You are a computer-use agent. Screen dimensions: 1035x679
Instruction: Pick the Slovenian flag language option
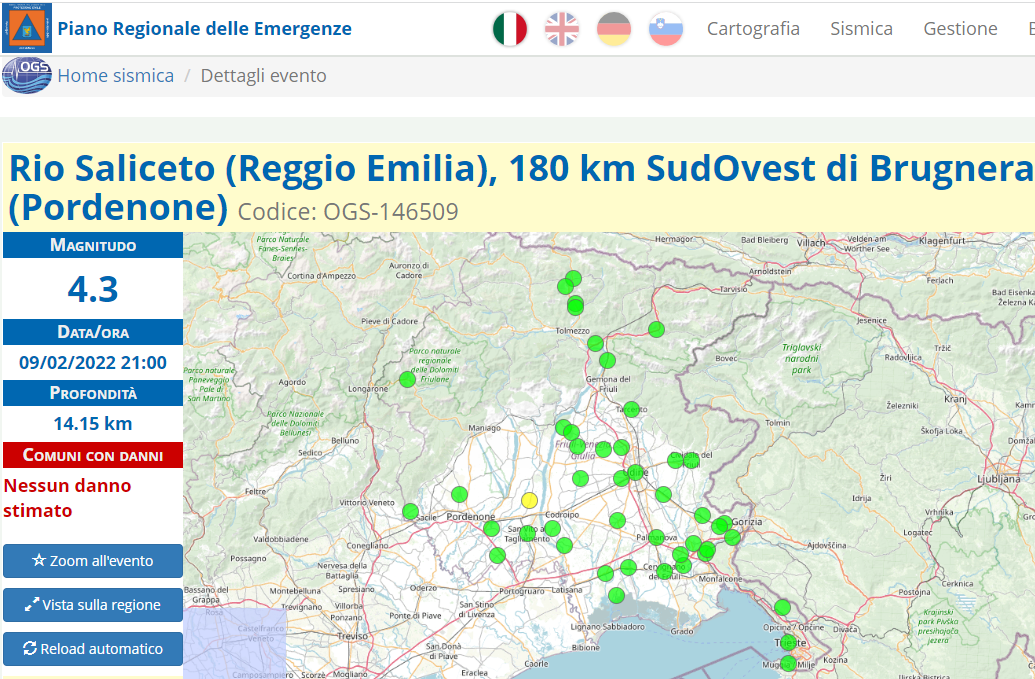click(665, 29)
